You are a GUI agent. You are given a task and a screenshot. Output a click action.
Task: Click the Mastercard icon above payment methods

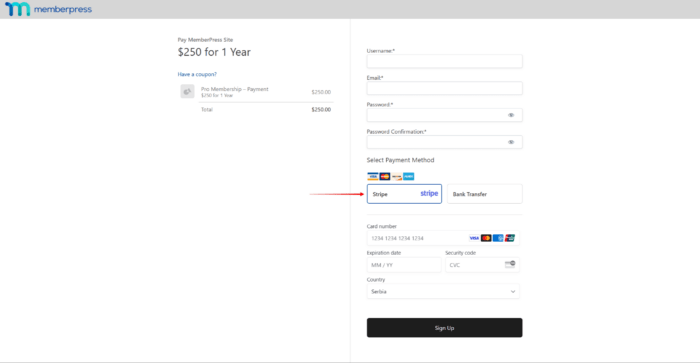[x=385, y=176]
